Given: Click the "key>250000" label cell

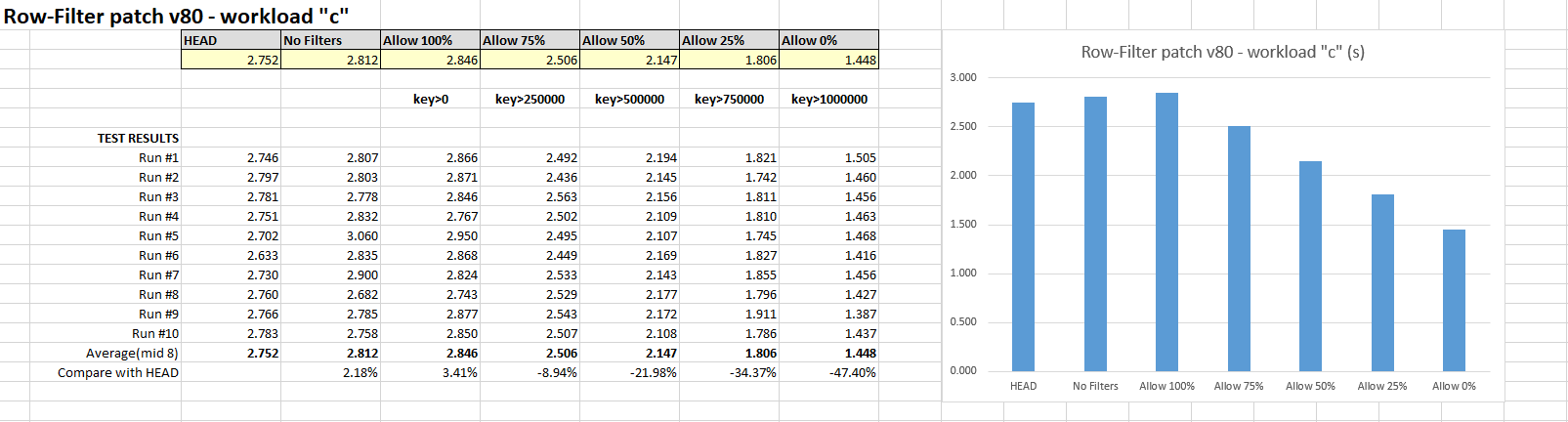Looking at the screenshot, I should click(x=530, y=99).
